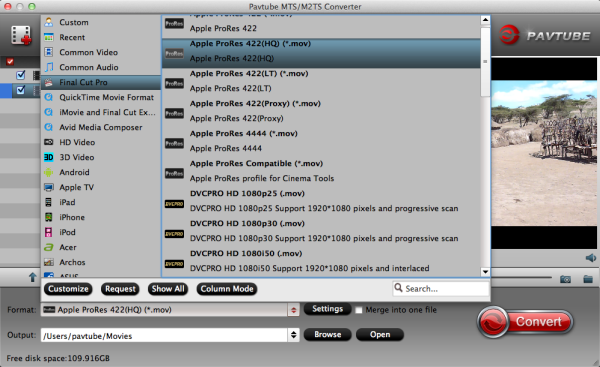This screenshot has width=600, height=367.
Task: Open the Apple TV category
Action: point(101,187)
